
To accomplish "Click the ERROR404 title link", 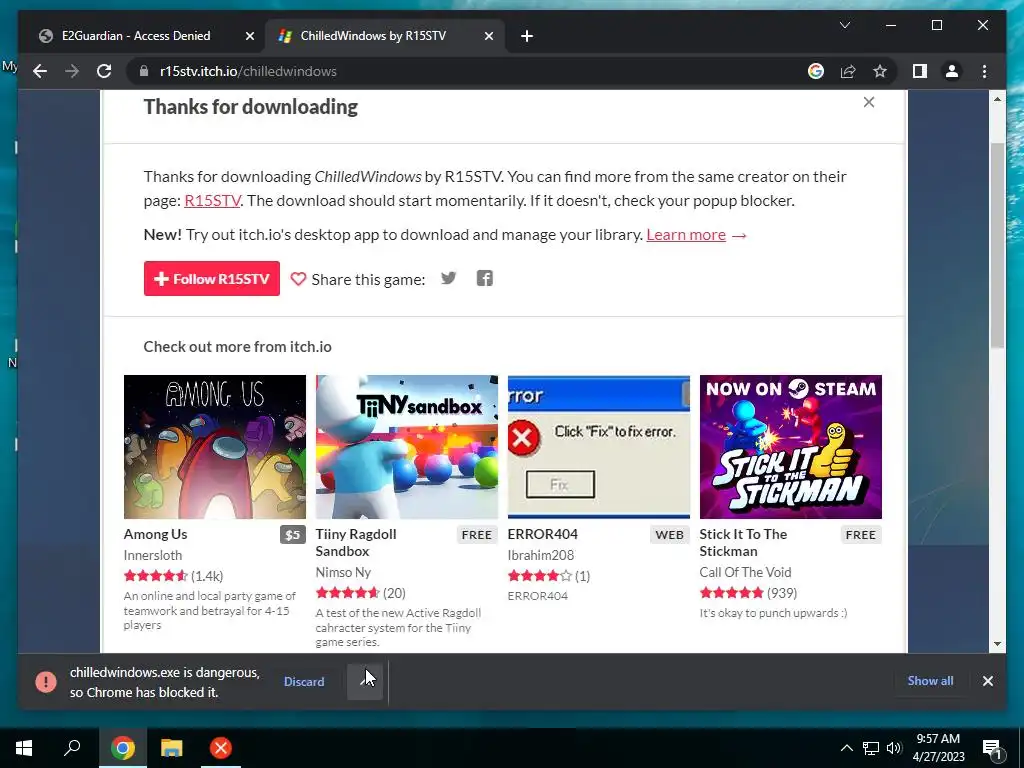I will (543, 534).
